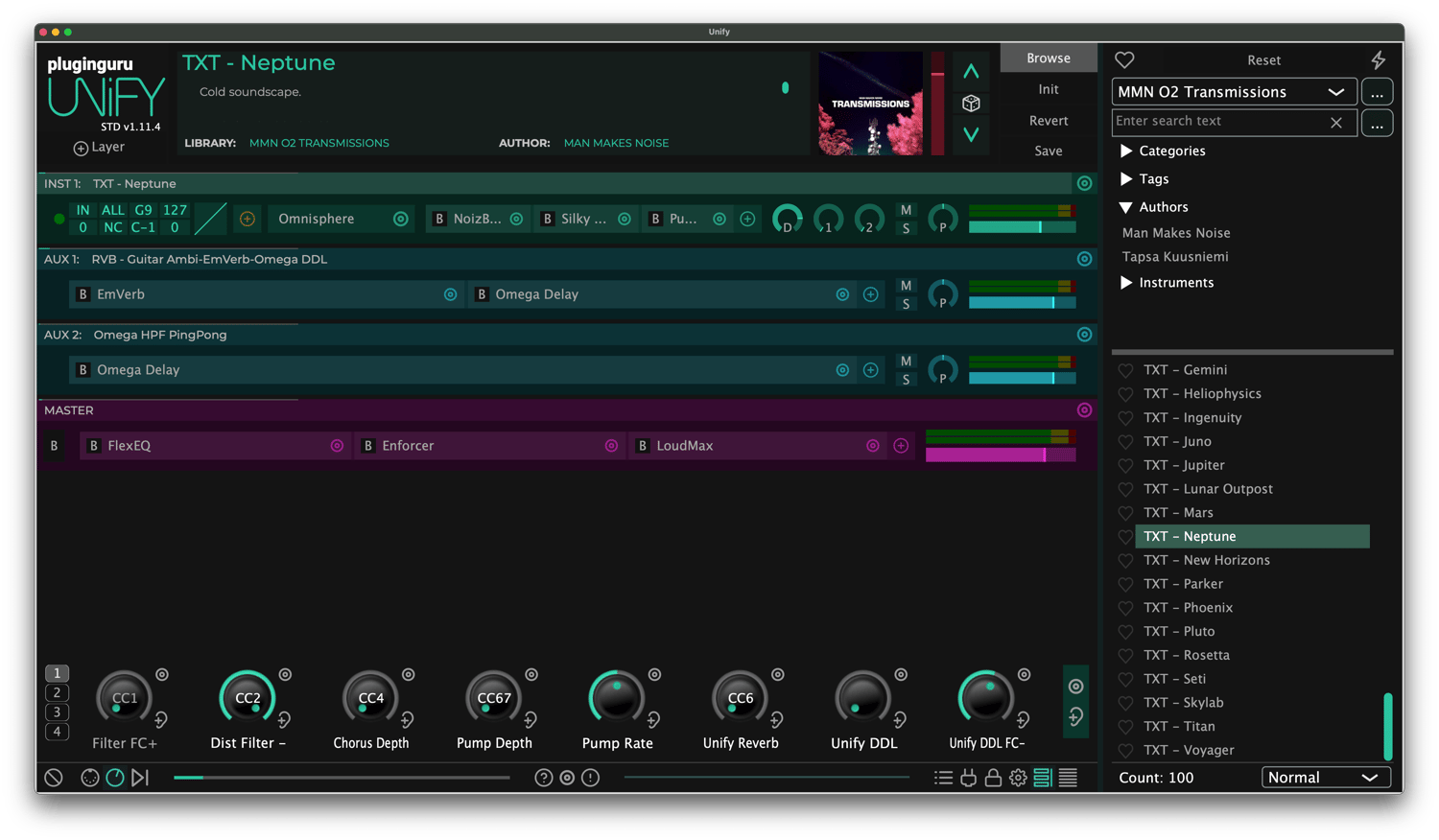Click the Dist Filter – macro knob
1439x840 pixels.
pos(248,697)
